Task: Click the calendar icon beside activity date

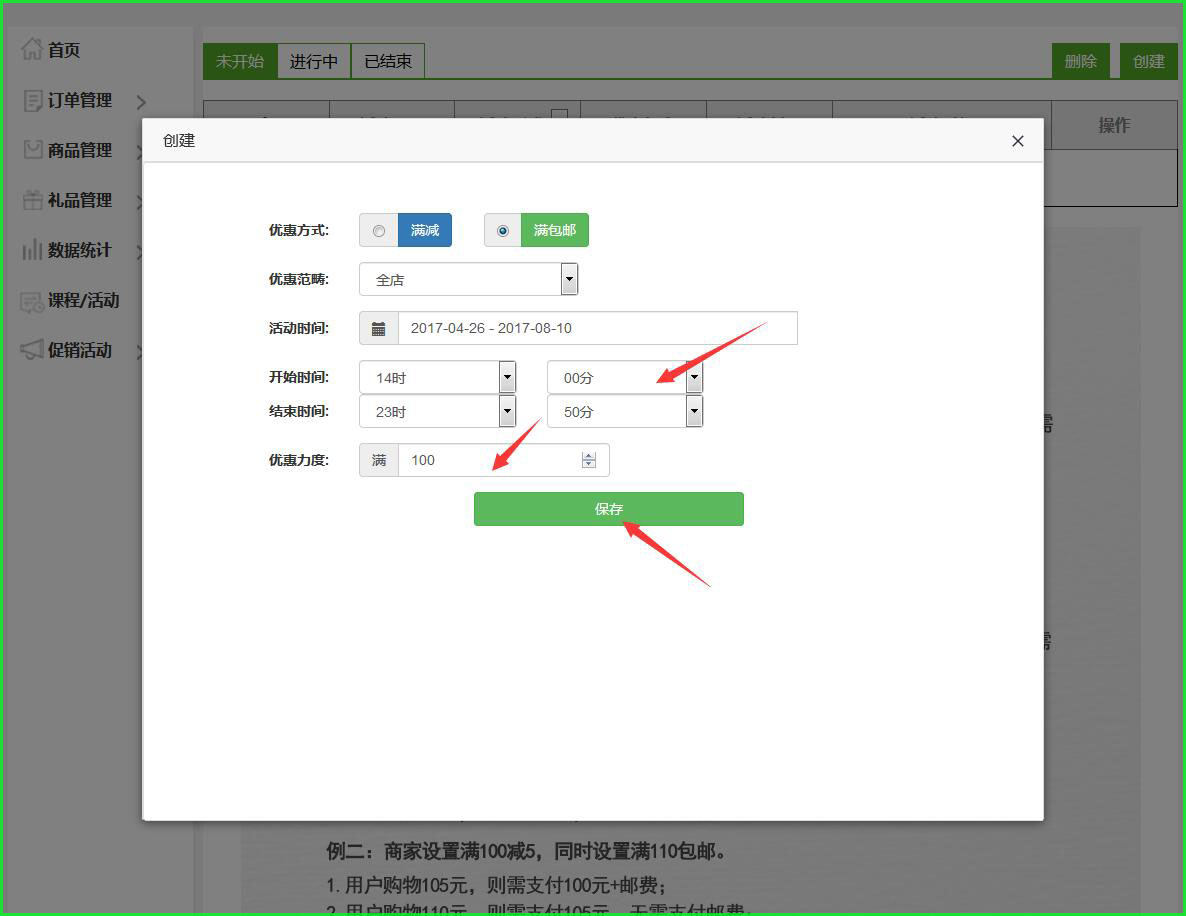Action: [x=379, y=328]
